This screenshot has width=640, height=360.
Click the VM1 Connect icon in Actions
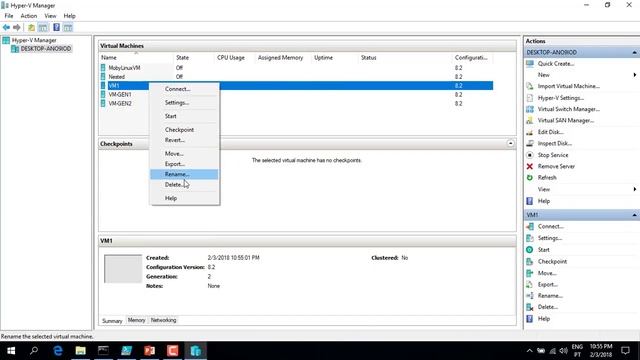pos(530,226)
